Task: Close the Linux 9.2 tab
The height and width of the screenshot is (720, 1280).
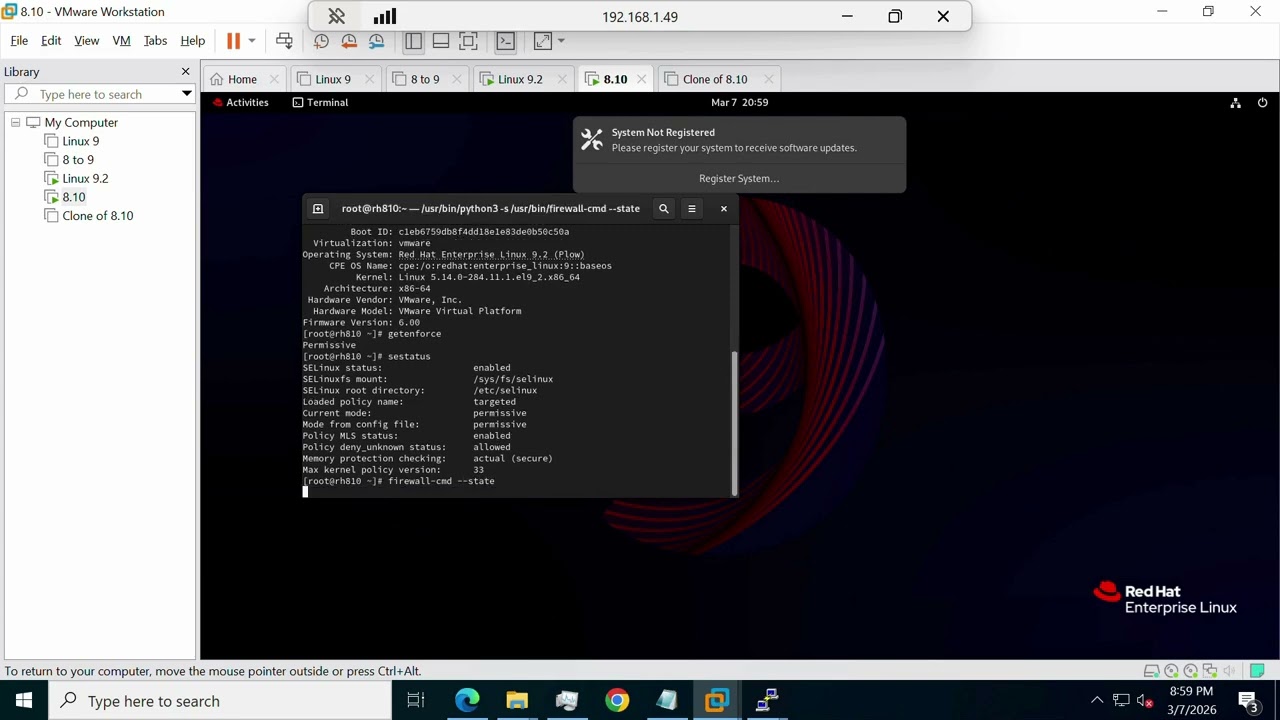Action: click(x=562, y=79)
